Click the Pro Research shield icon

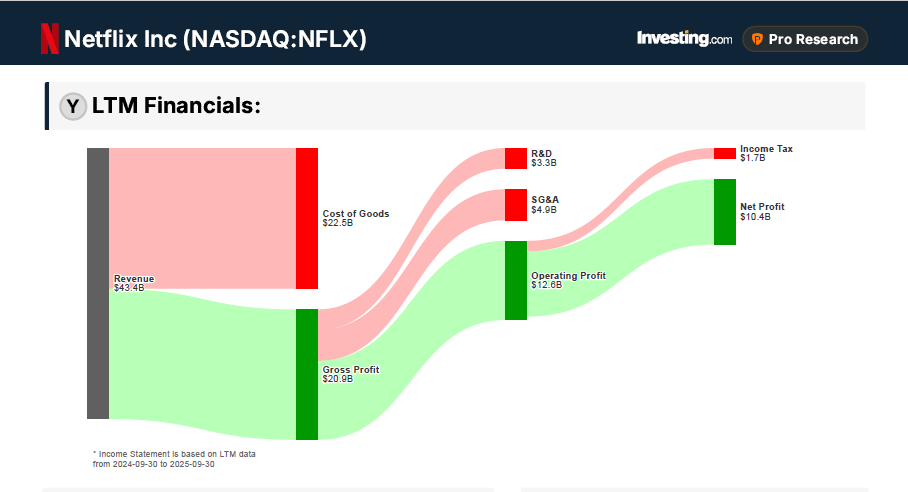coord(758,39)
